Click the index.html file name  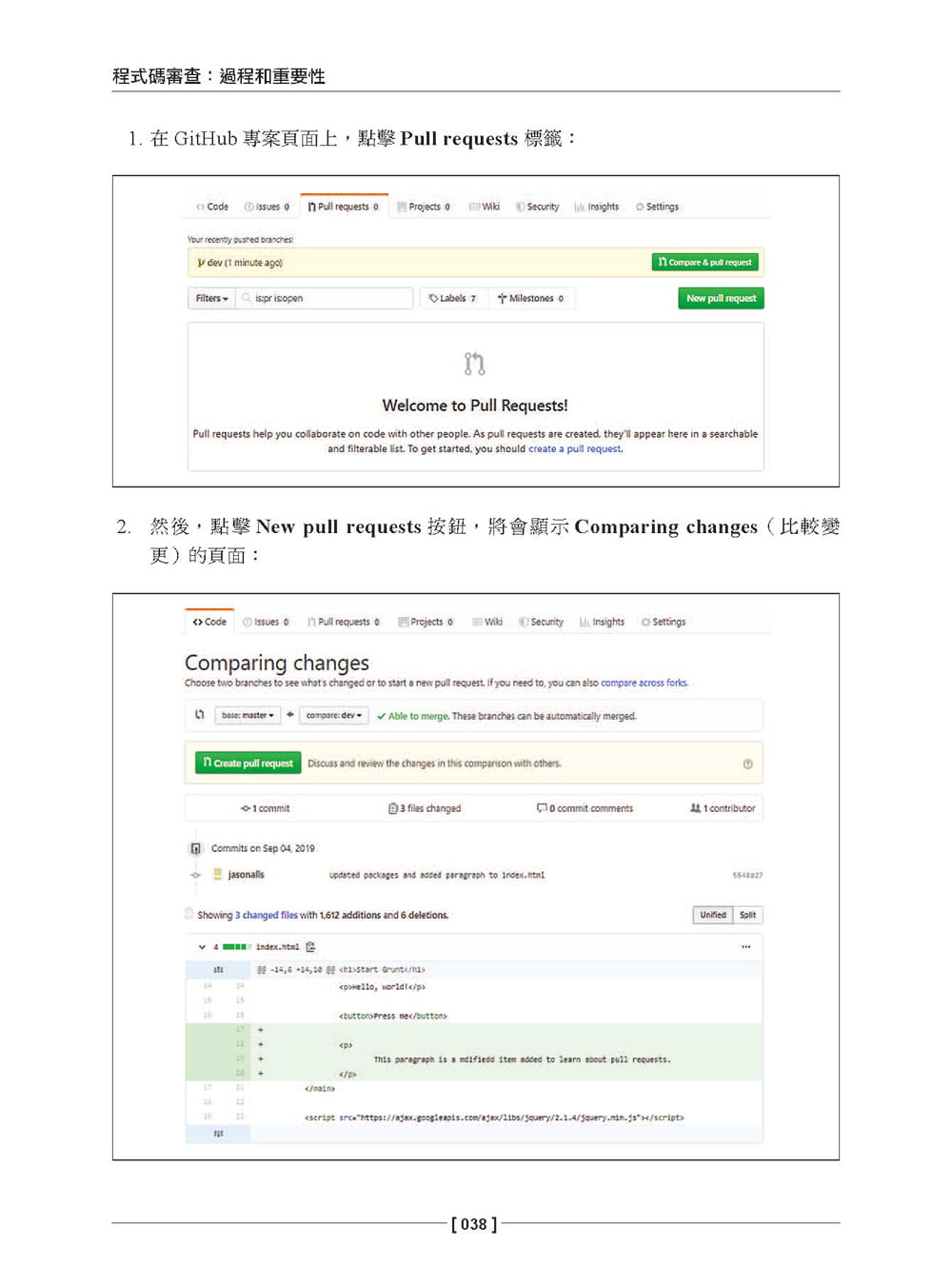(x=277, y=947)
